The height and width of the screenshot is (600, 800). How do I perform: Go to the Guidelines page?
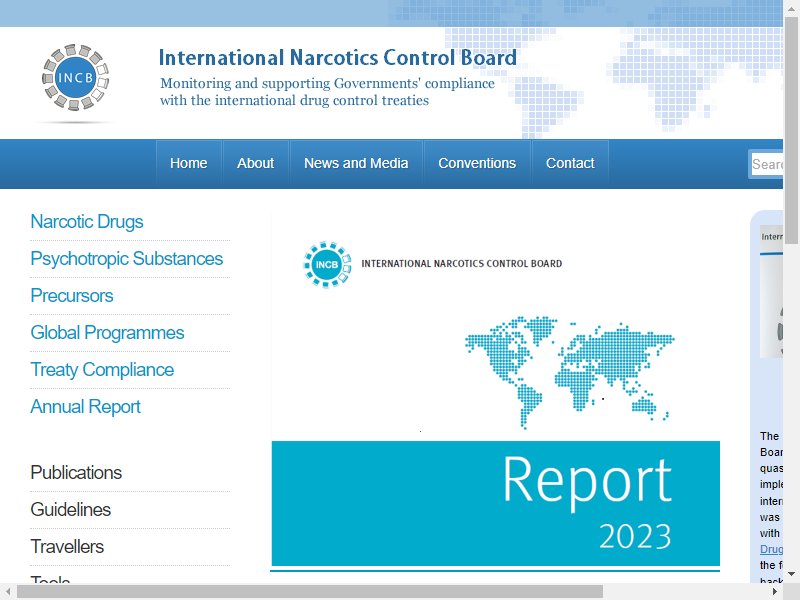[70, 509]
